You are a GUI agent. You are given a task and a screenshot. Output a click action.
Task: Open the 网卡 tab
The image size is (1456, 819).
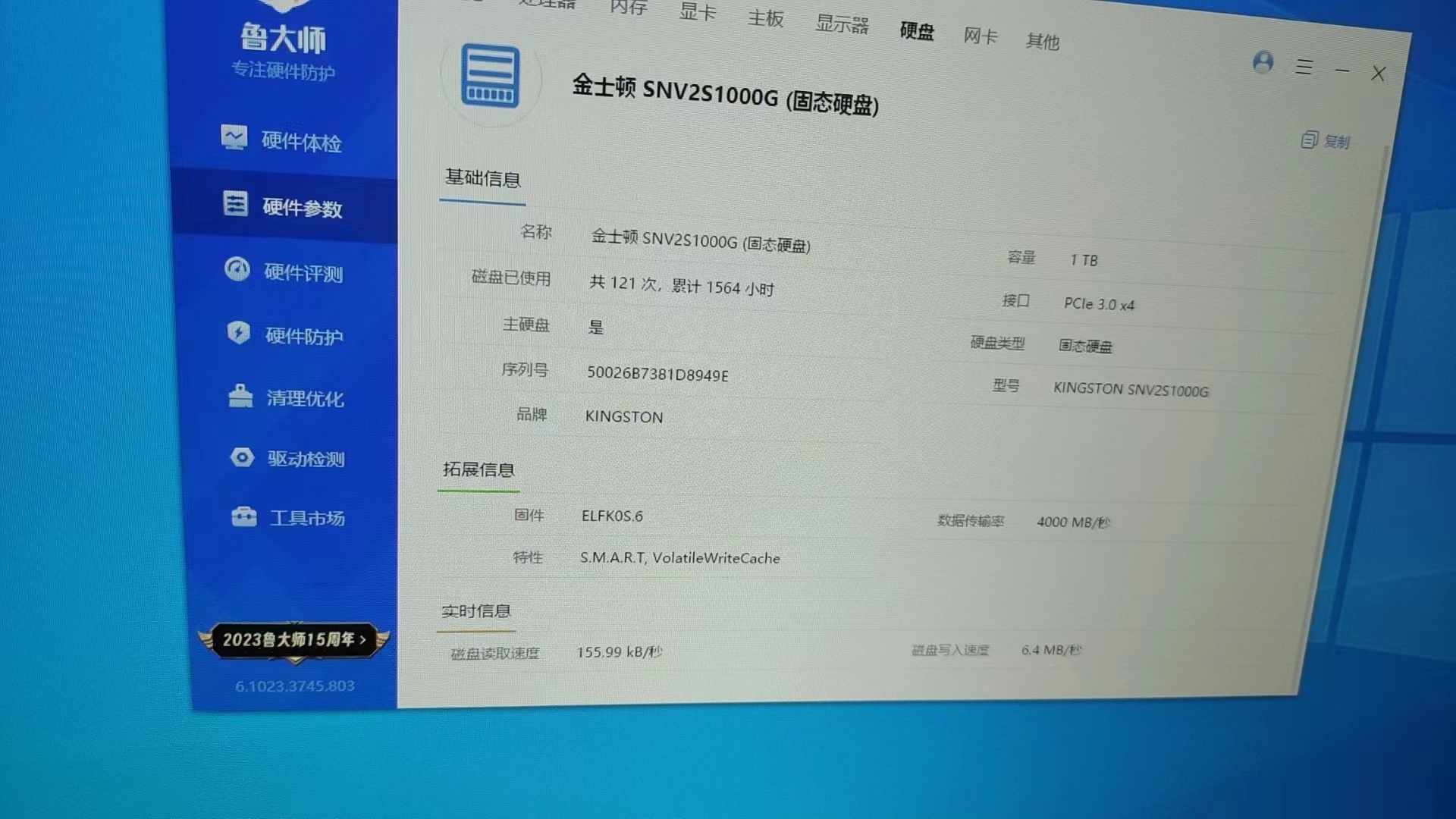[980, 36]
